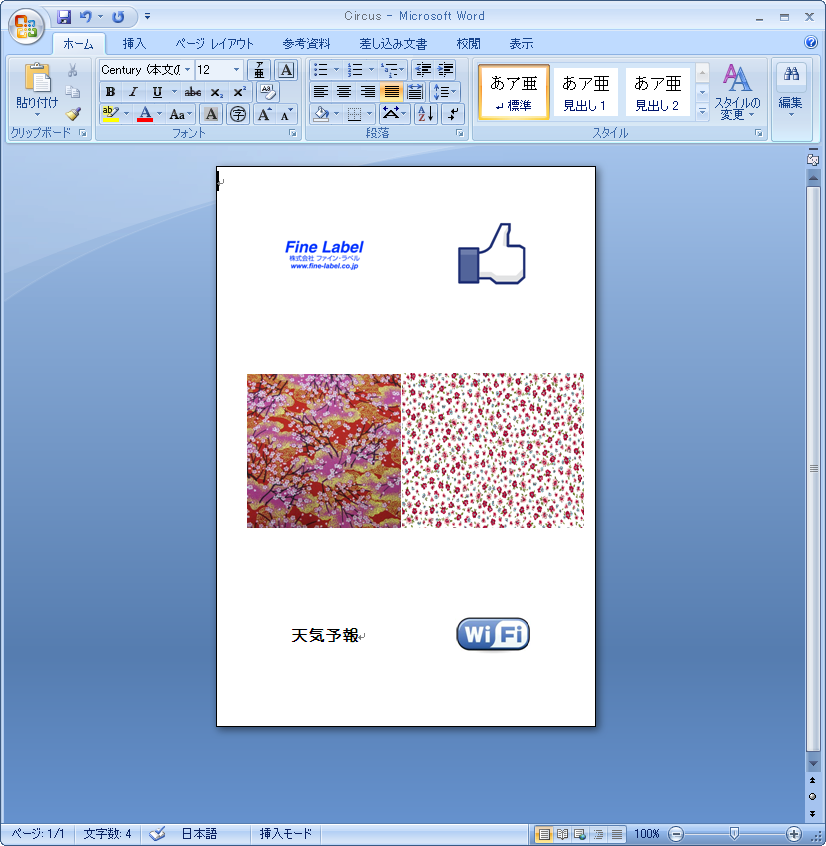Apply the red font color button
826x846 pixels.
(145, 114)
